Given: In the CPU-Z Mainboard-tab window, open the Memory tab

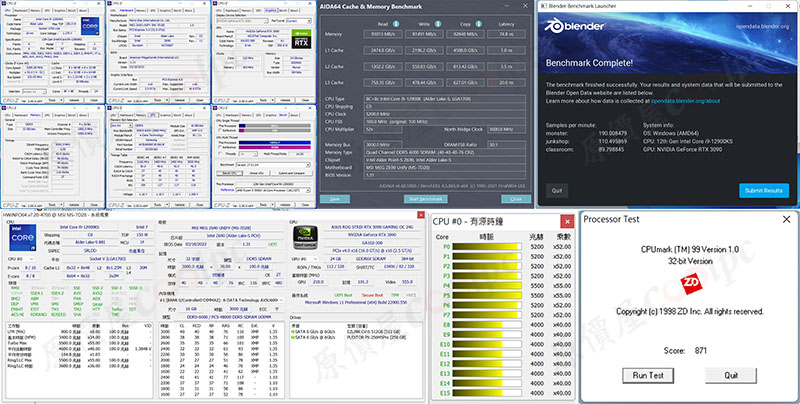Looking at the screenshot, I should click(141, 10).
